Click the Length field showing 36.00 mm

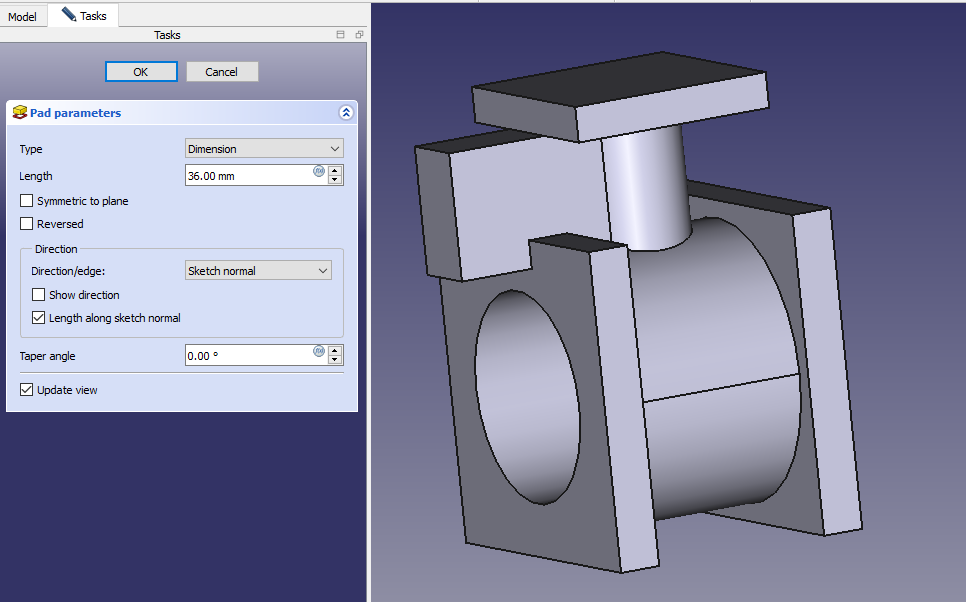(x=248, y=175)
